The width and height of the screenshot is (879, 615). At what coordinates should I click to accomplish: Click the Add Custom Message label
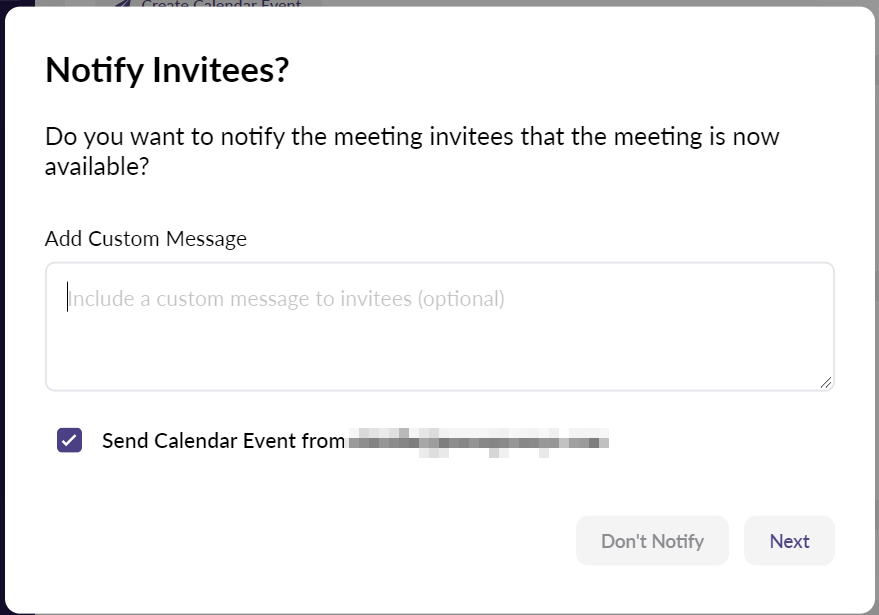point(146,238)
